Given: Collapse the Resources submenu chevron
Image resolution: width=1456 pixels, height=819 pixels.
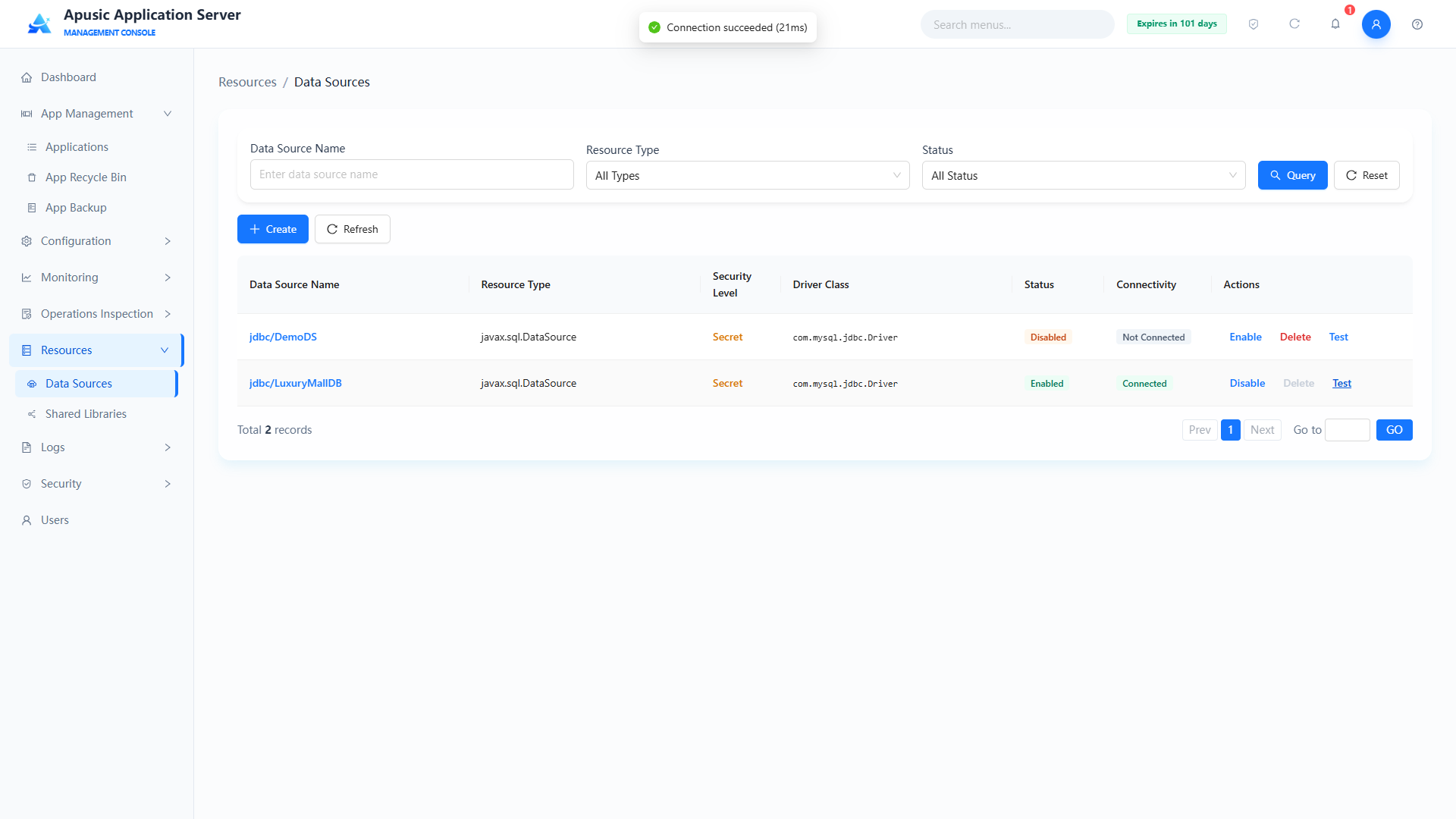Looking at the screenshot, I should pos(165,350).
